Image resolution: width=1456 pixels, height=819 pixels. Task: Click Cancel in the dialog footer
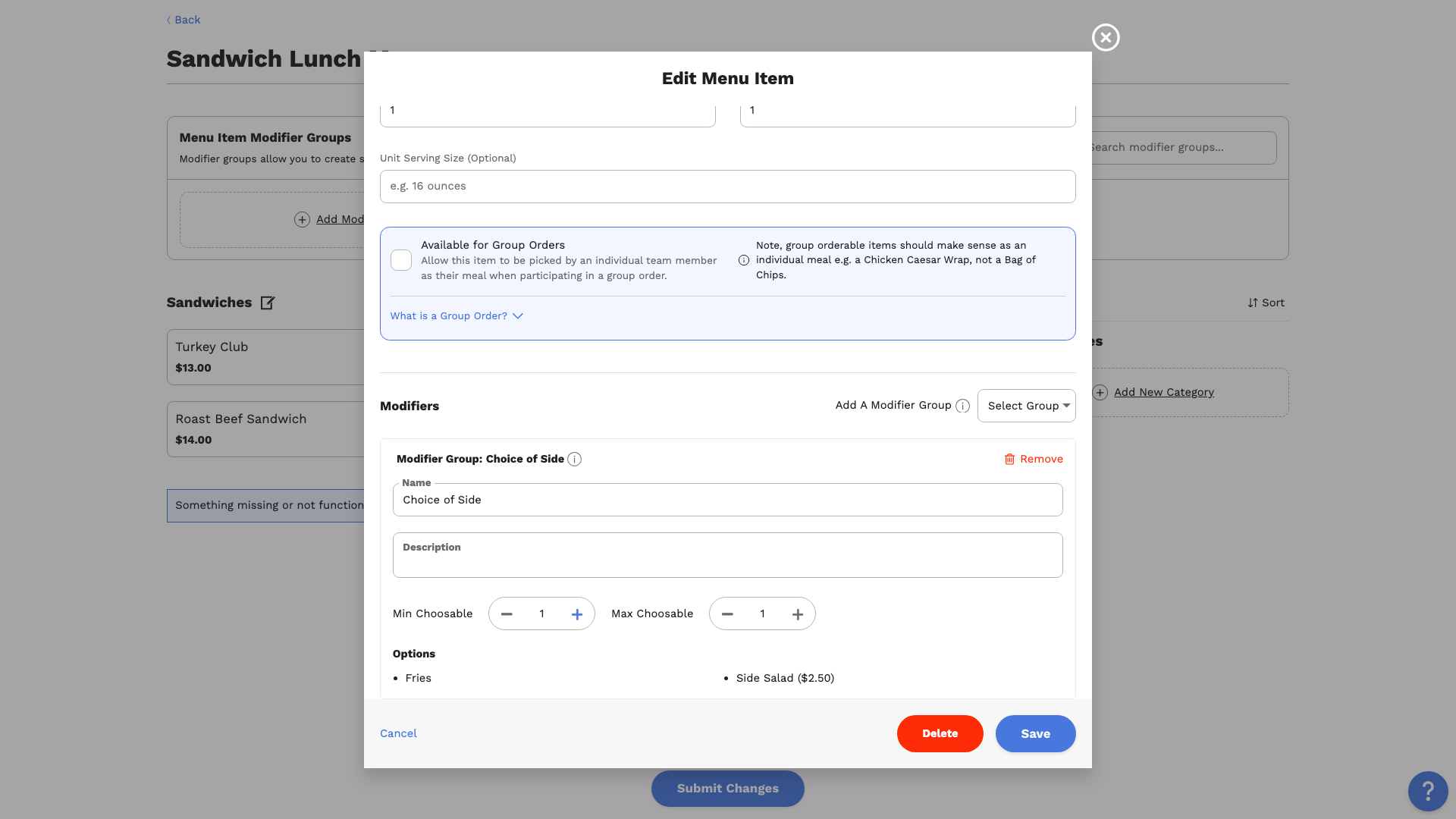coord(398,733)
